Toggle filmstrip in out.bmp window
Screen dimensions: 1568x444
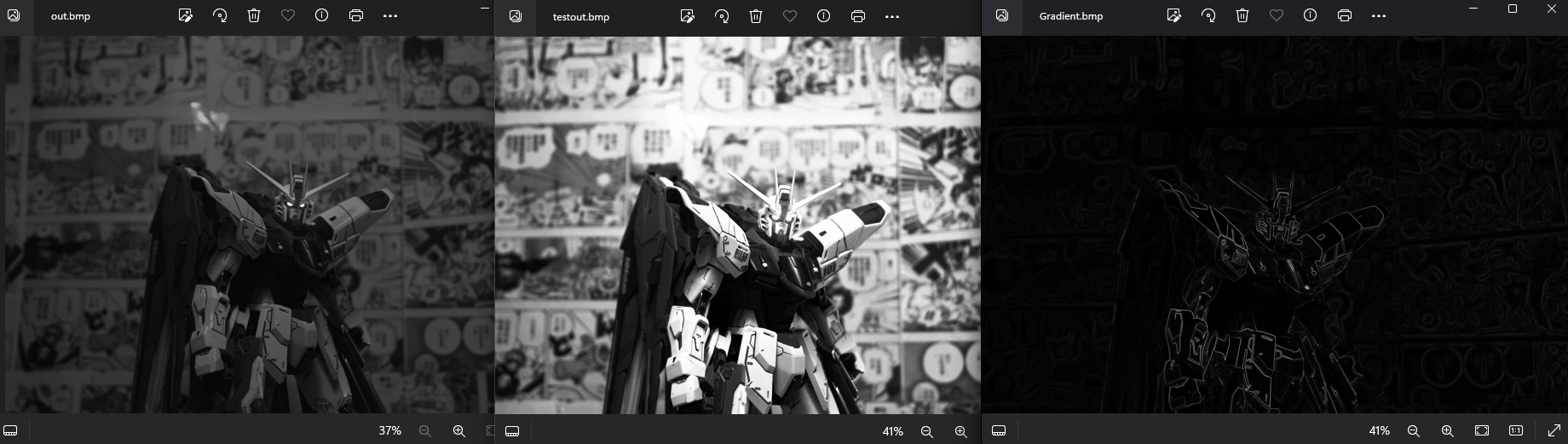11,430
